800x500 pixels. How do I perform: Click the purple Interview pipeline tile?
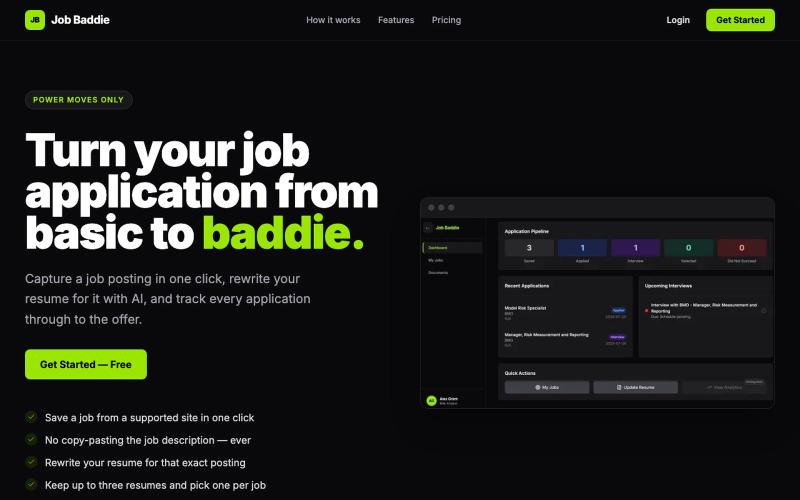pyautogui.click(x=635, y=248)
